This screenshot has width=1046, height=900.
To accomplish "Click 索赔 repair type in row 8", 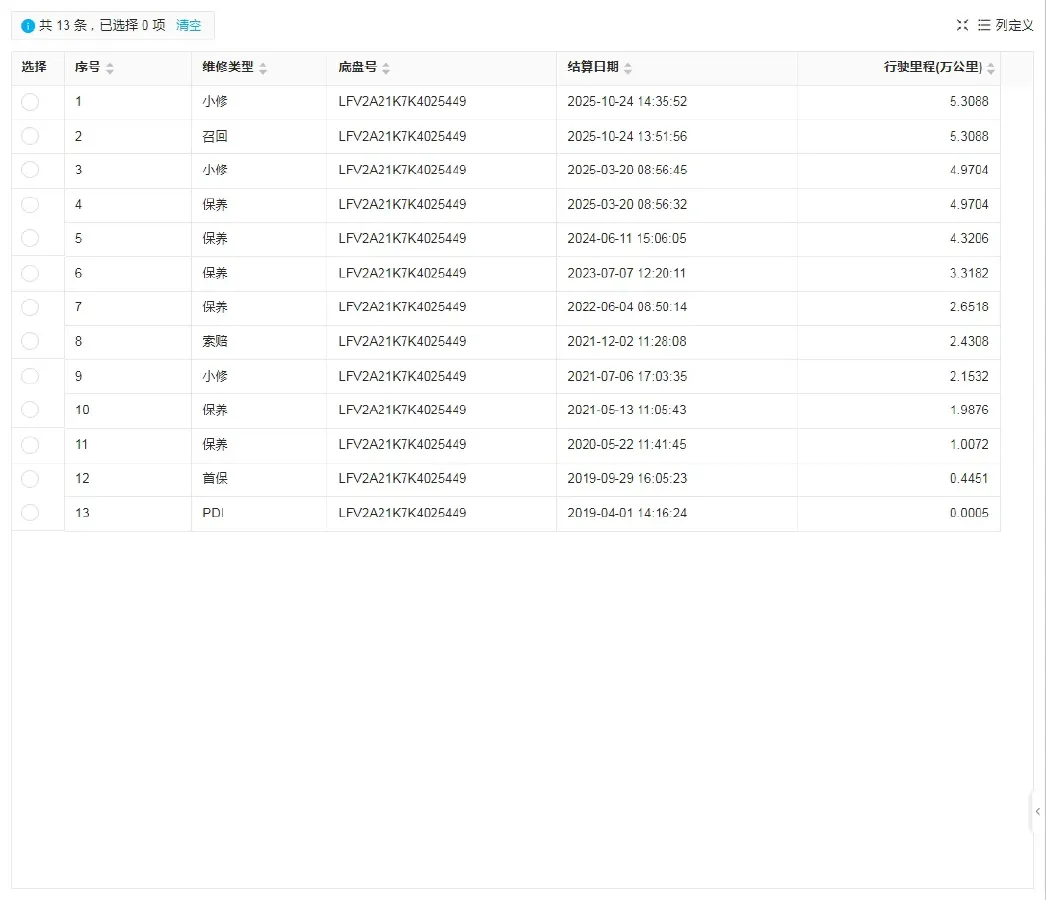I will [215, 341].
